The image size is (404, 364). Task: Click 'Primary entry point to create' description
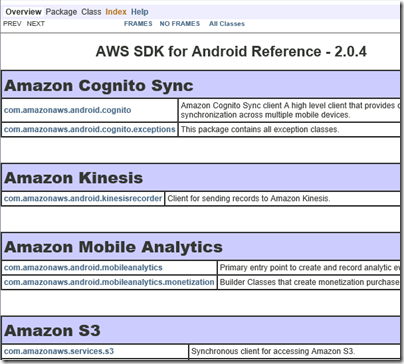309,267
